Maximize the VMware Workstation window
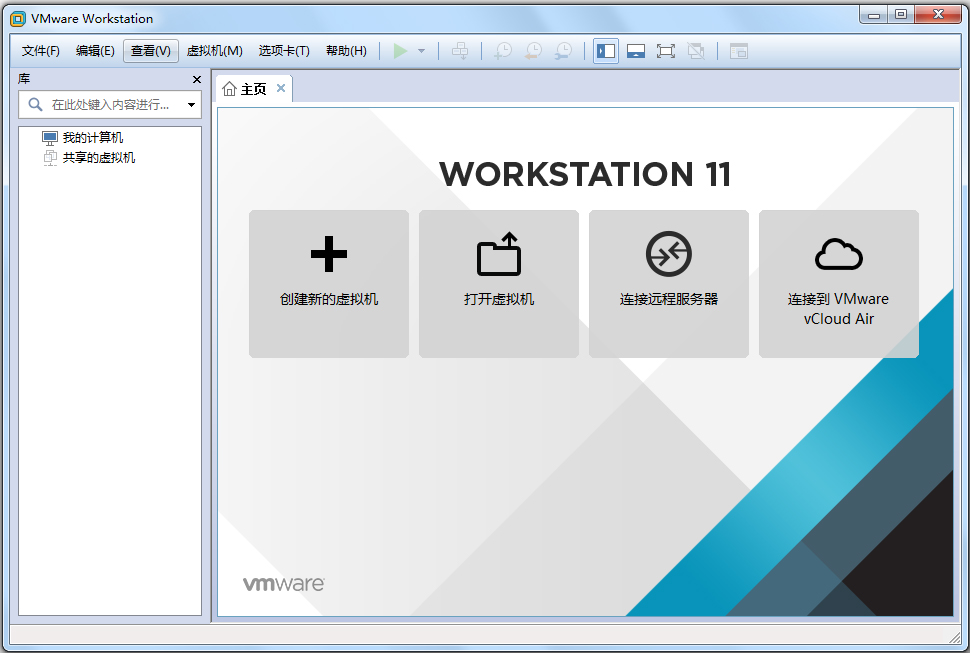The image size is (970, 653). point(901,15)
